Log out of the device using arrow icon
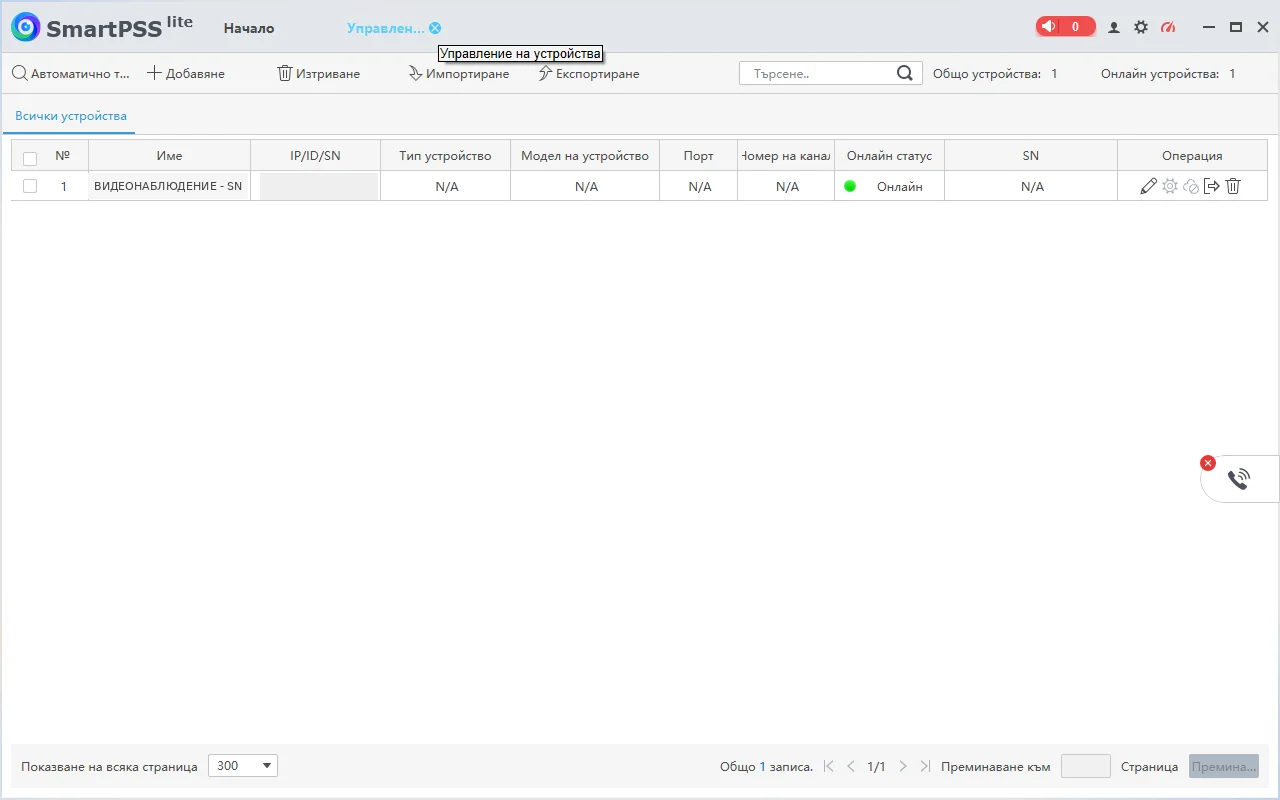Screen dimensions: 1280x800 pyautogui.click(x=1211, y=186)
